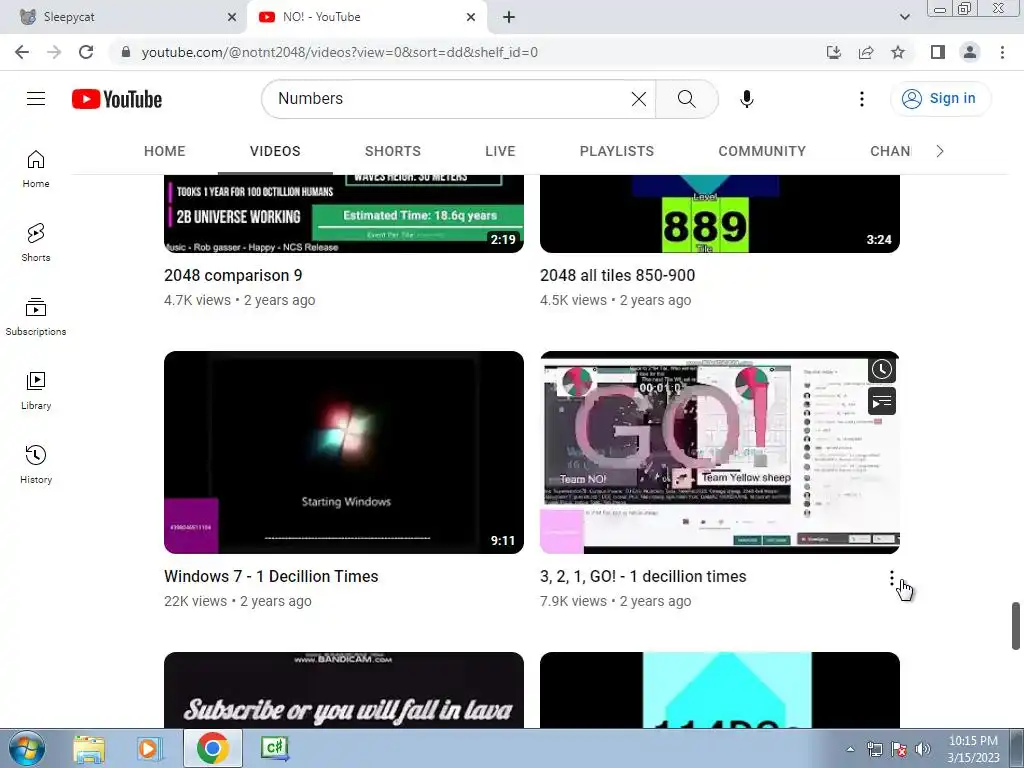Clear the search box with X
The image size is (1024, 768).
click(639, 99)
